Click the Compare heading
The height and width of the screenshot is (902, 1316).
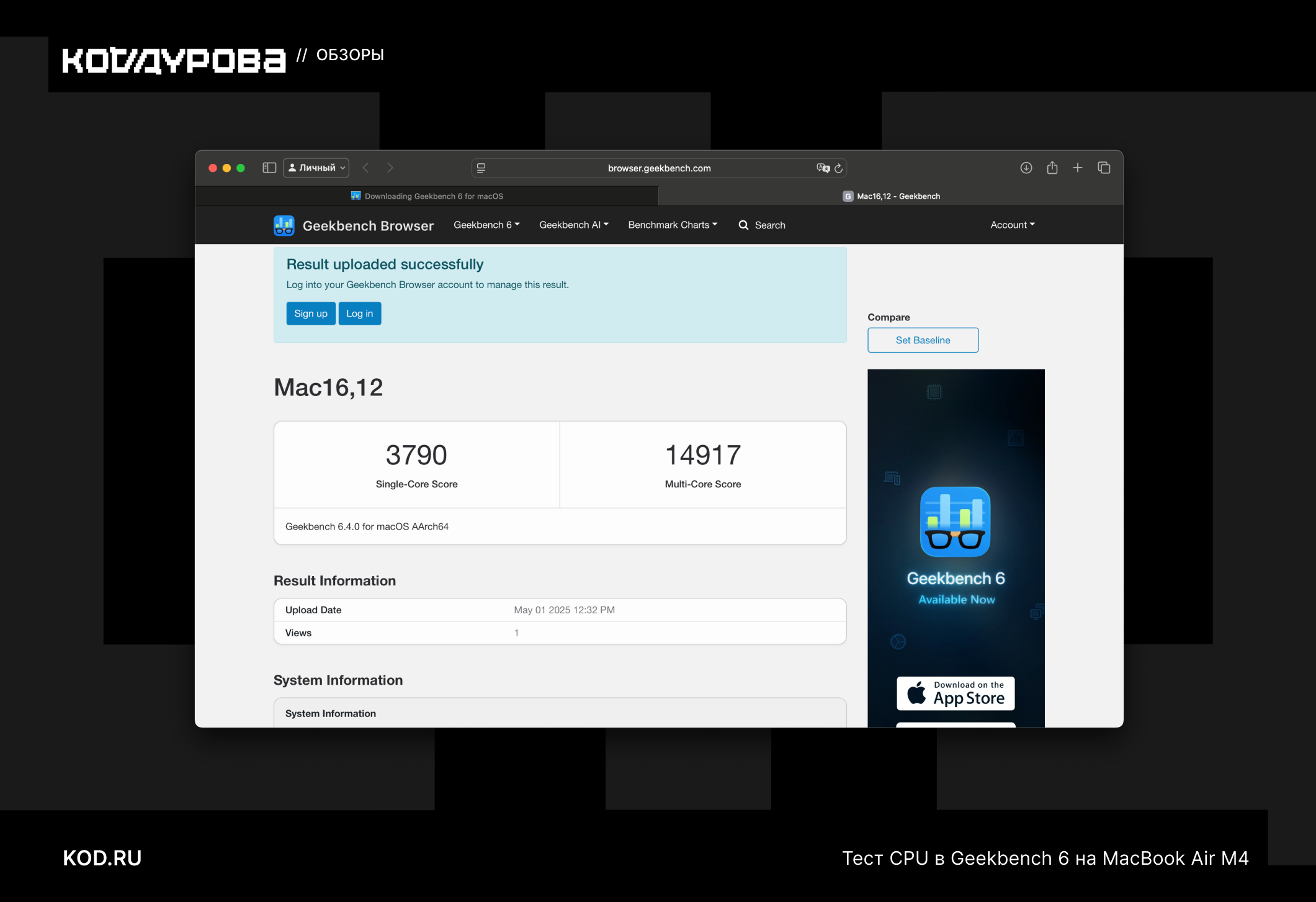click(889, 317)
